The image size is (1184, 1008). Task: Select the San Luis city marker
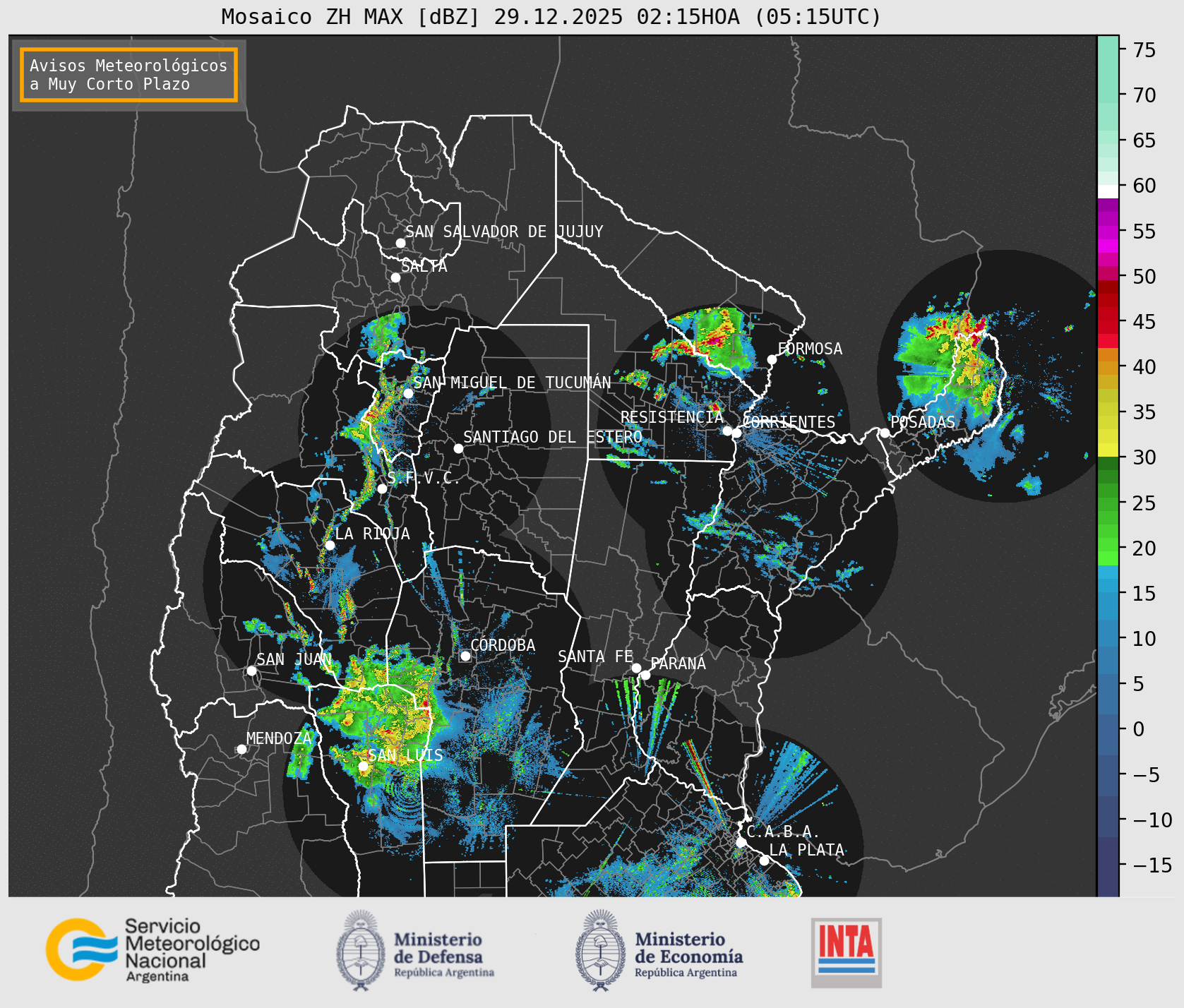[x=363, y=766]
